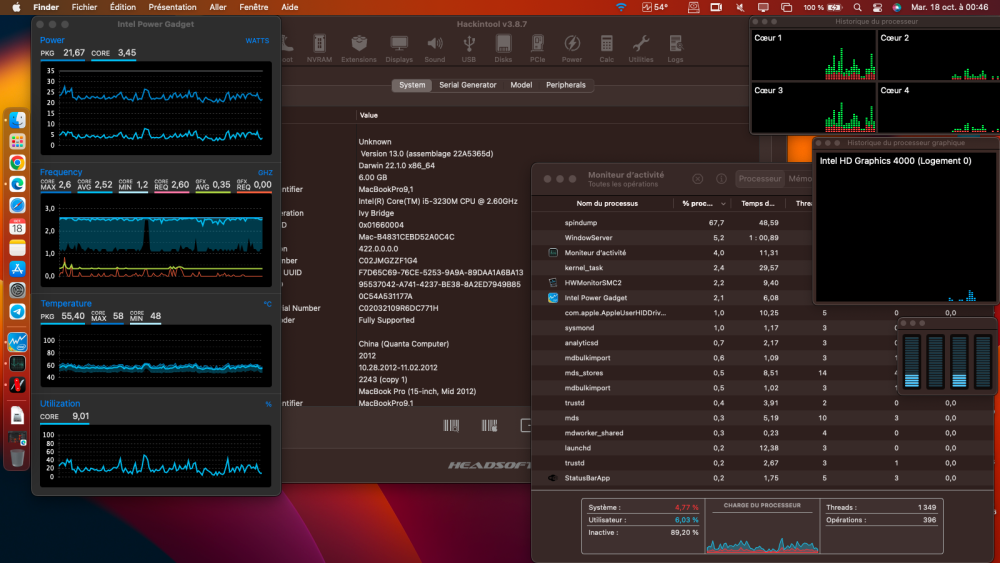1000x563 pixels.
Task: Open the NVRAM section in Hackintool
Action: pos(319,48)
